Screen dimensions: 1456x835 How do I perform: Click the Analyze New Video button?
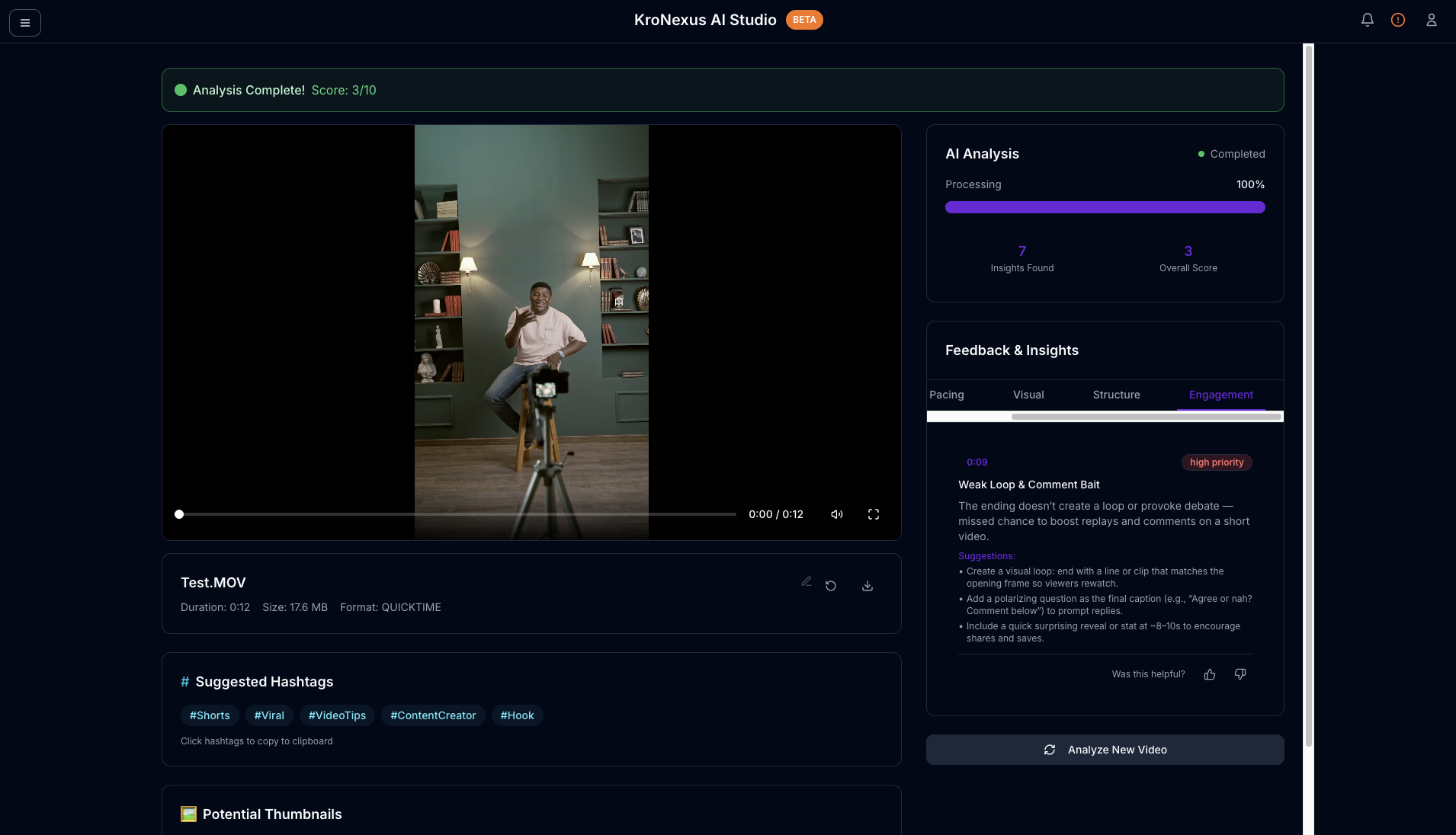(1105, 750)
